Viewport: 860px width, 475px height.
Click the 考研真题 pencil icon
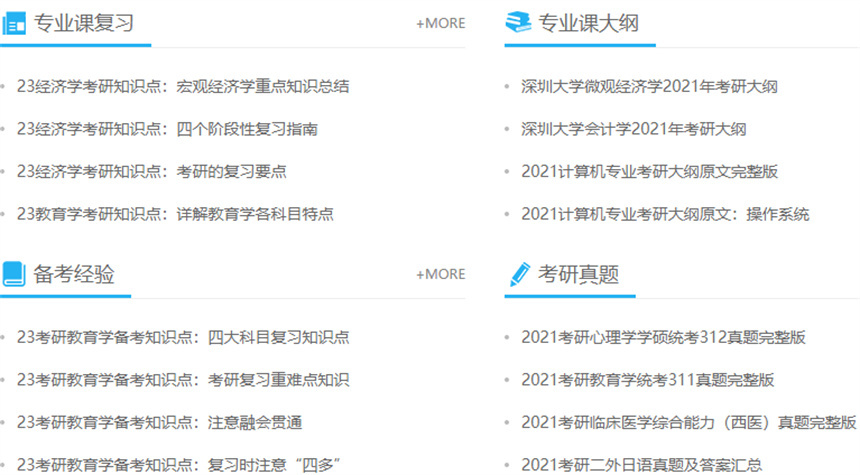(519, 274)
